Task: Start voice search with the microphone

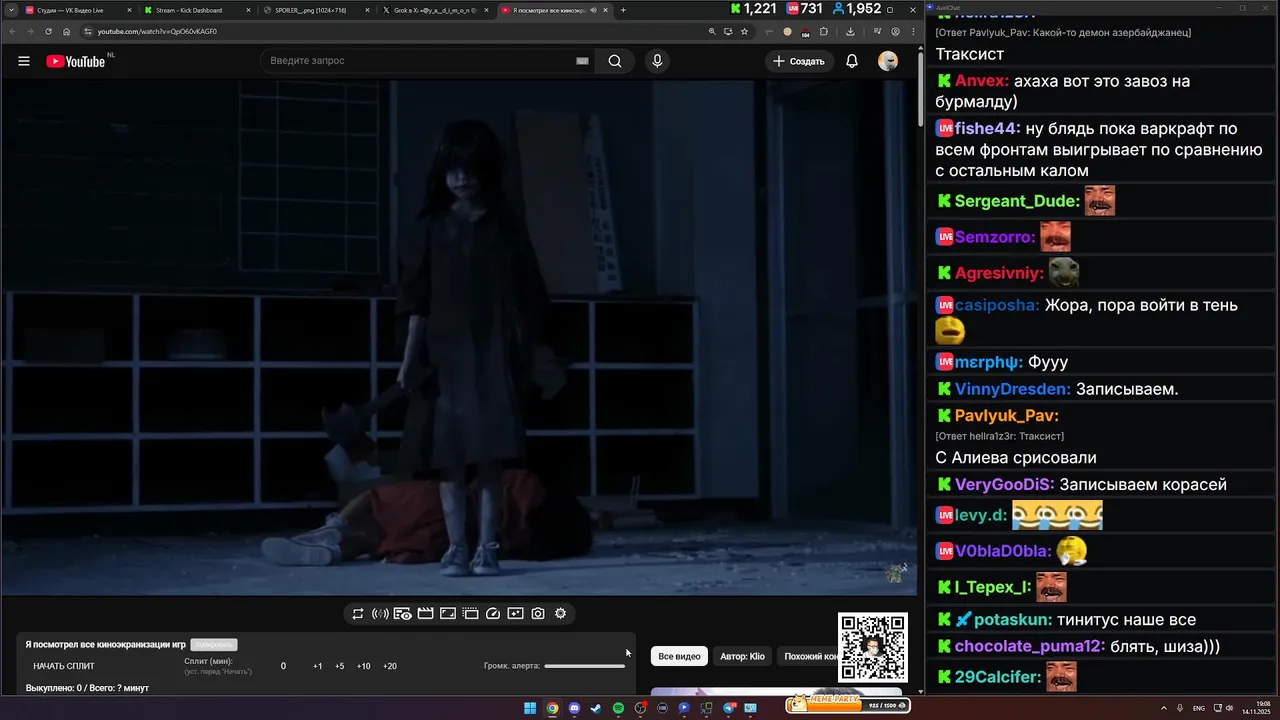Action: click(657, 61)
